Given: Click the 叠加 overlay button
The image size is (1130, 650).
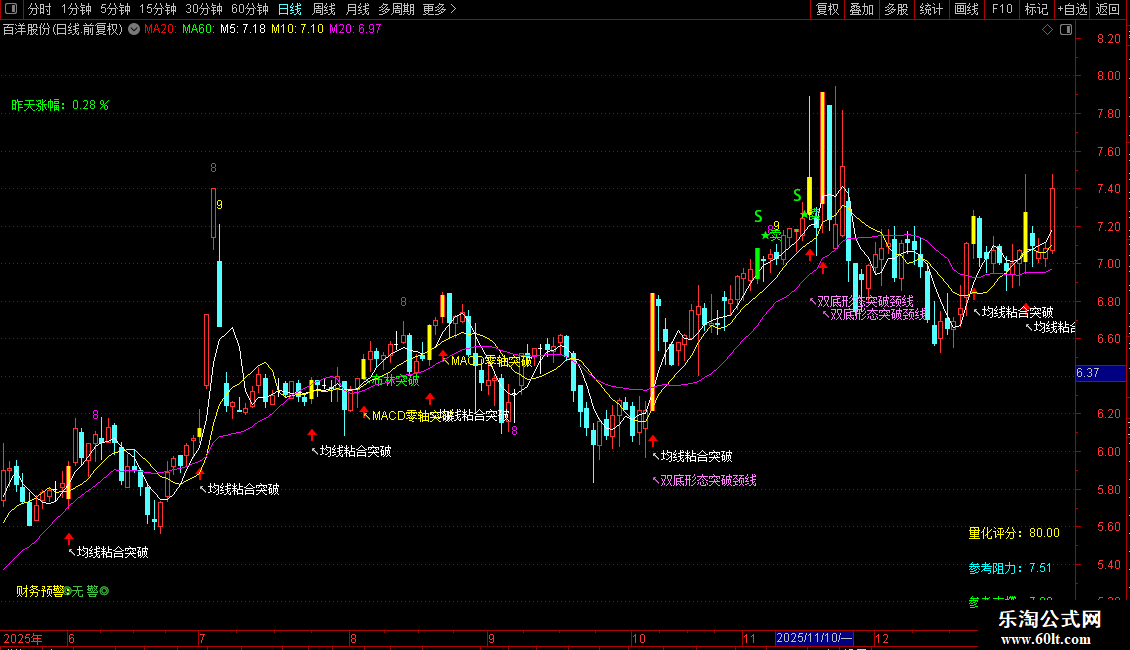Looking at the screenshot, I should coord(862,9).
